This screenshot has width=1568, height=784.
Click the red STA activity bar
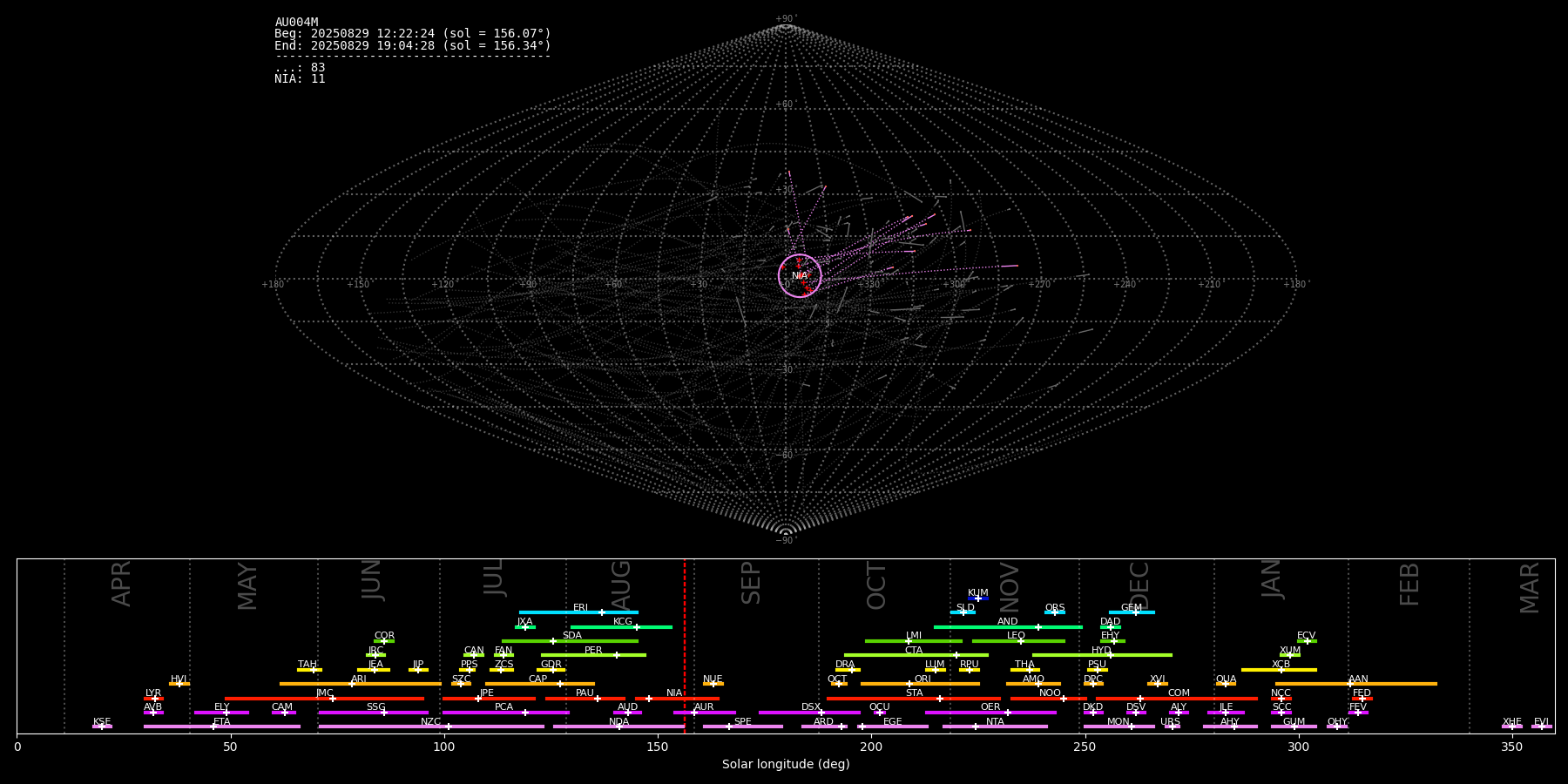[914, 699]
